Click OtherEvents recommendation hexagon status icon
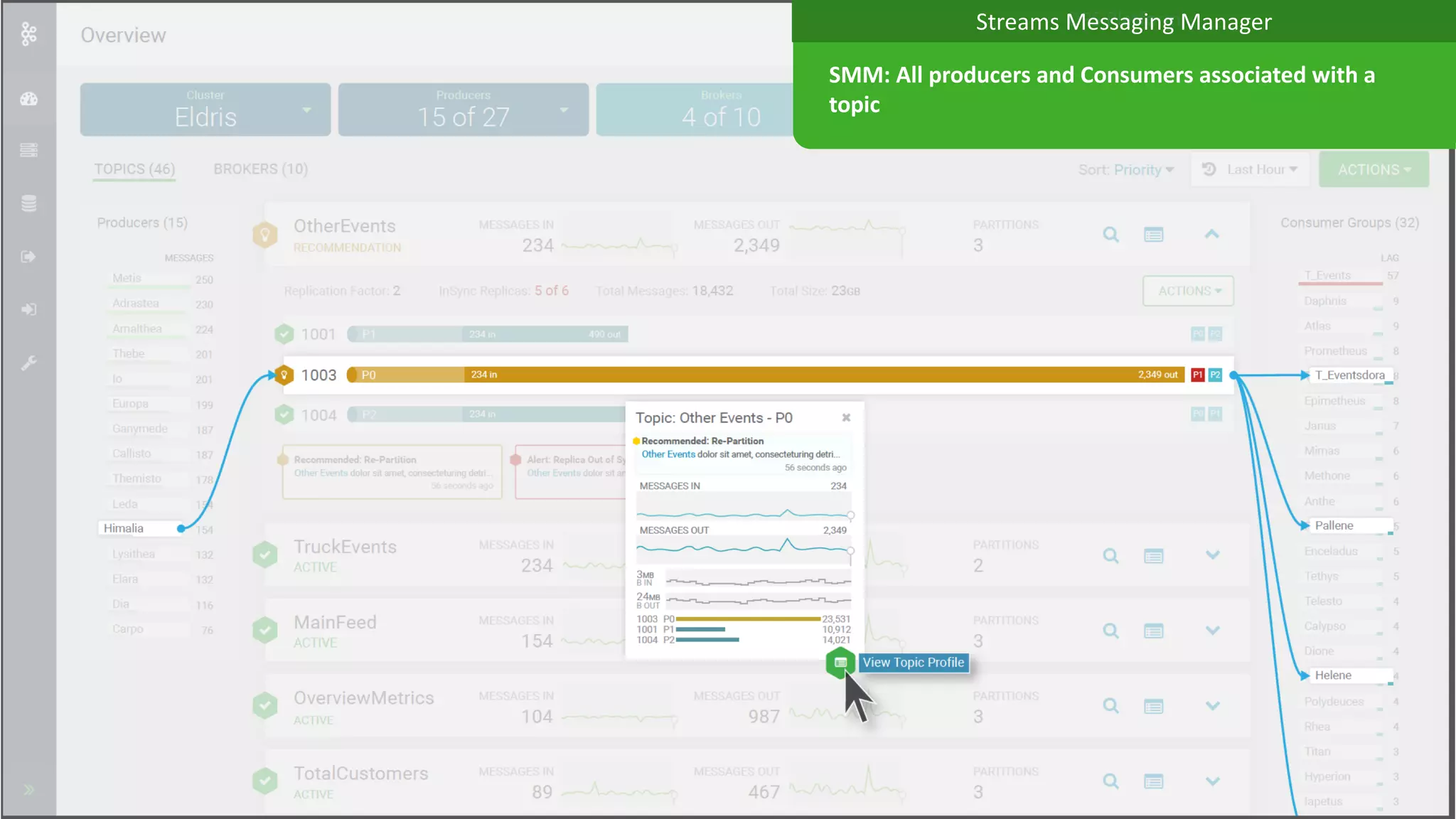The image size is (1456, 819). 265,235
